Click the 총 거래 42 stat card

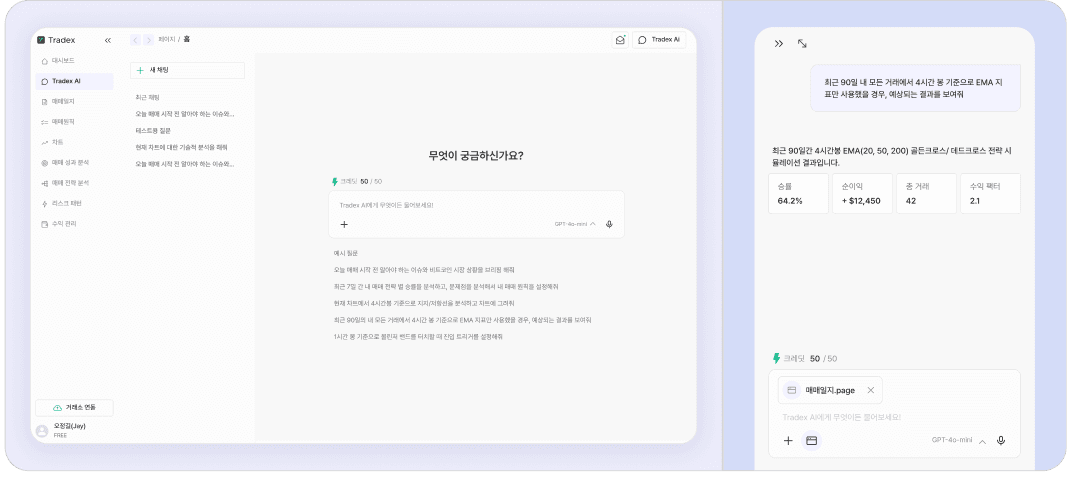click(x=926, y=193)
